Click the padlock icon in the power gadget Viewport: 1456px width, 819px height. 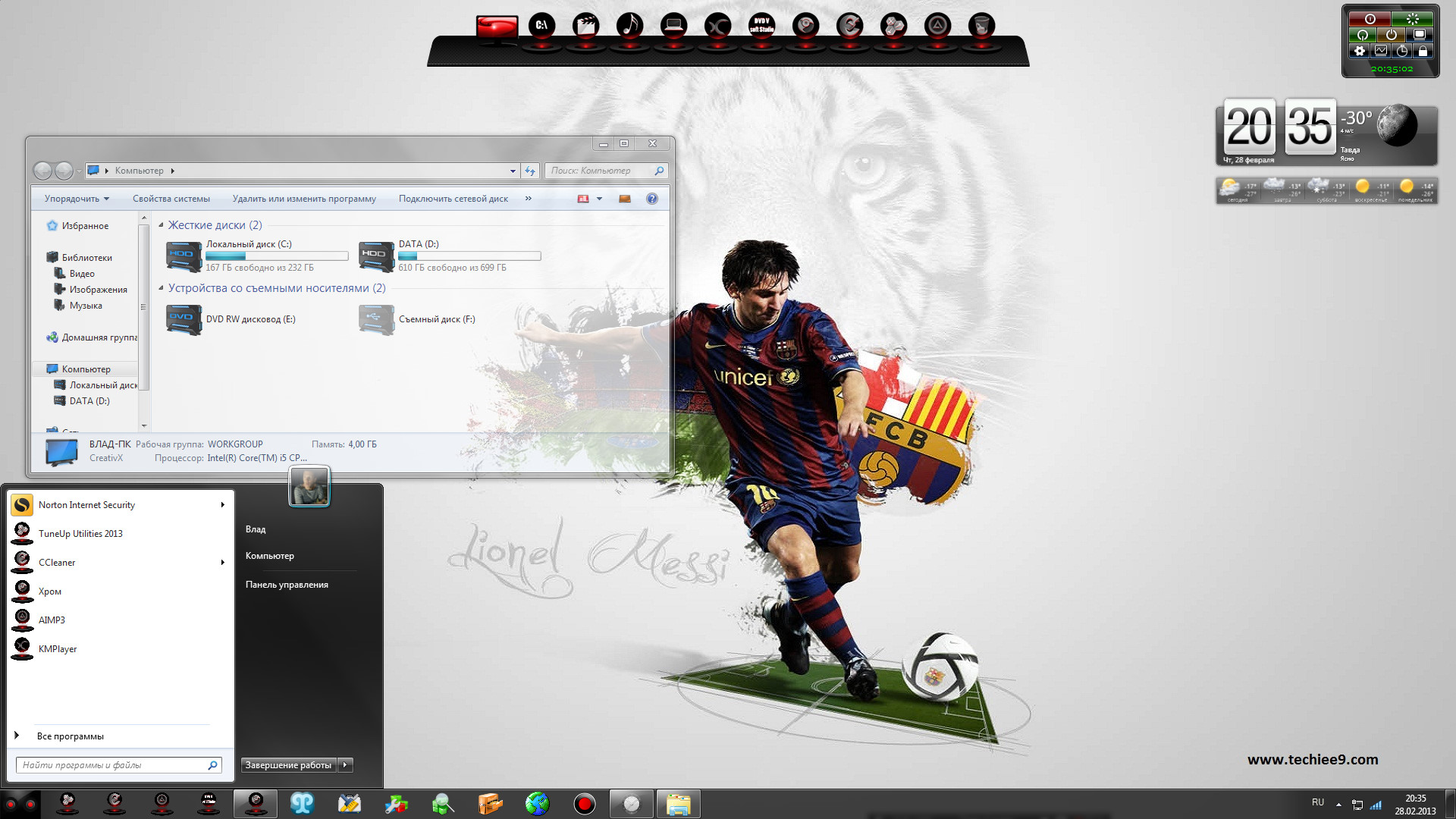tap(1423, 52)
